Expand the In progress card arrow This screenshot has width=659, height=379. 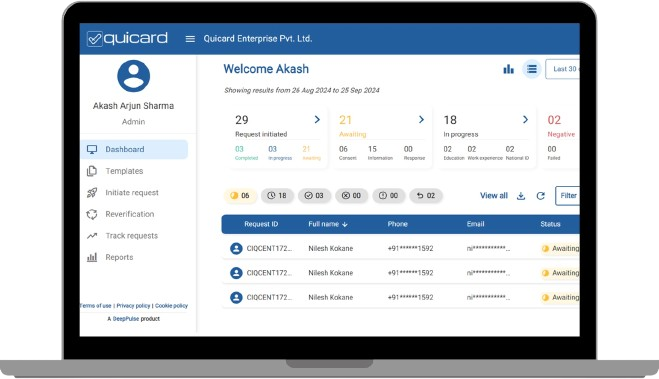pos(525,120)
